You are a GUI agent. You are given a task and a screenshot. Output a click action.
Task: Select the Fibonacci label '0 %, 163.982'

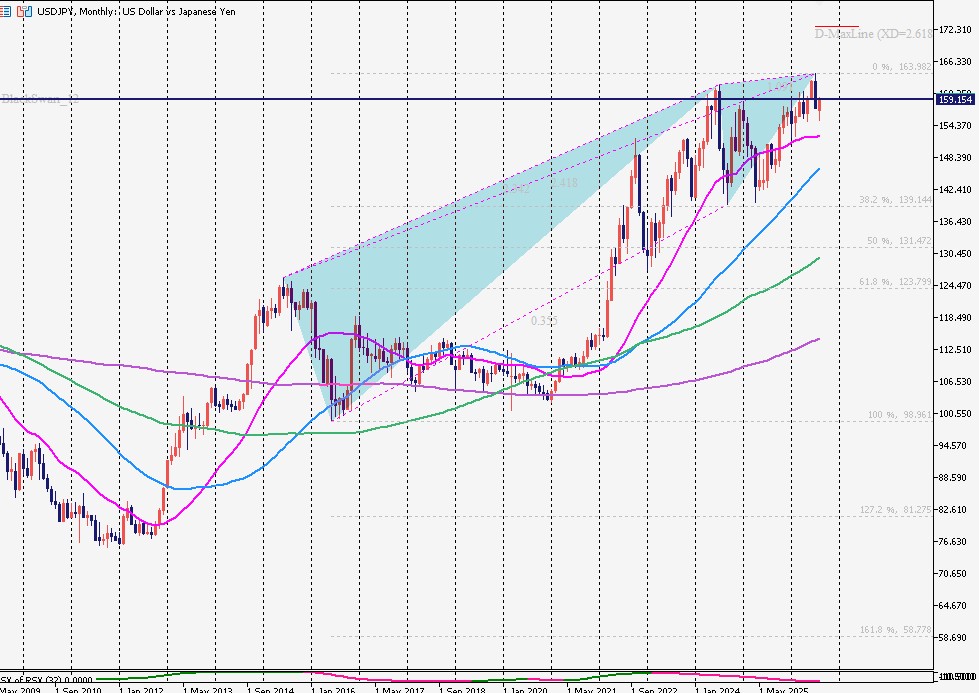[902, 67]
